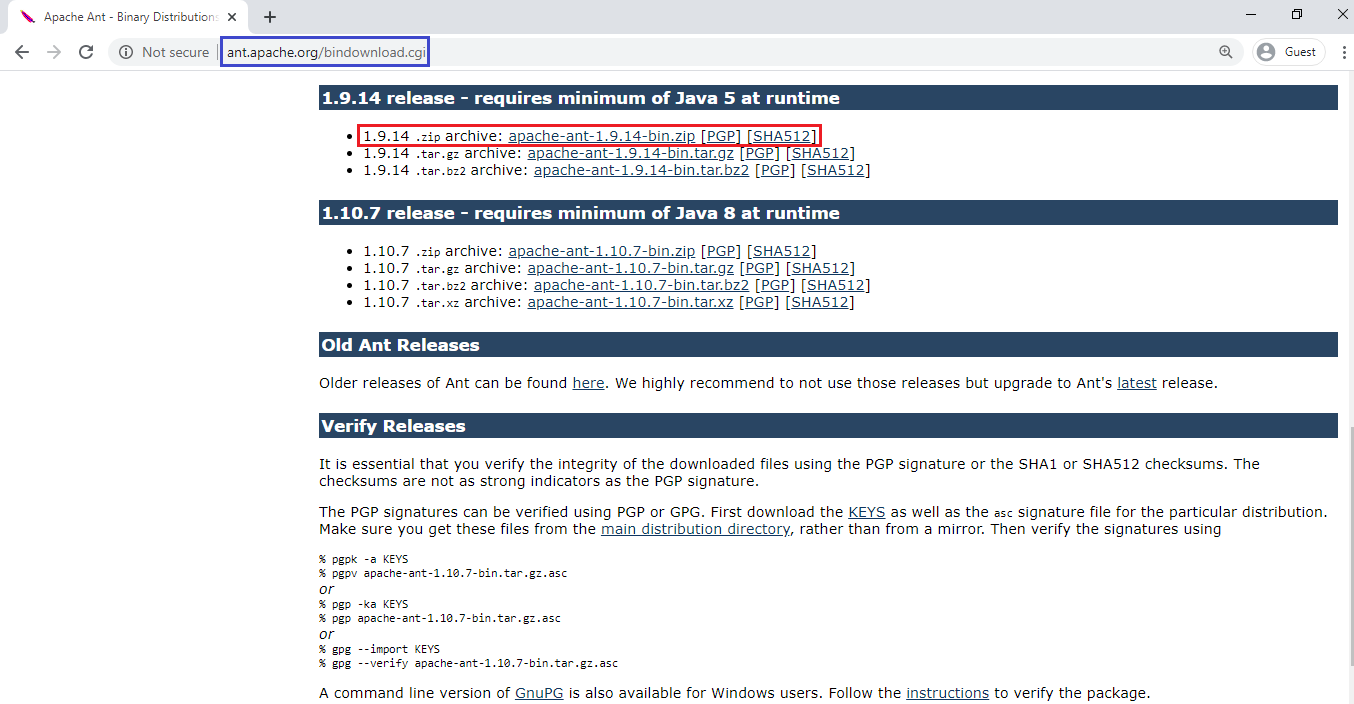1354x704 pixels.
Task: Open SHA512 checksum for 1.9.14 zip
Action: coord(781,136)
